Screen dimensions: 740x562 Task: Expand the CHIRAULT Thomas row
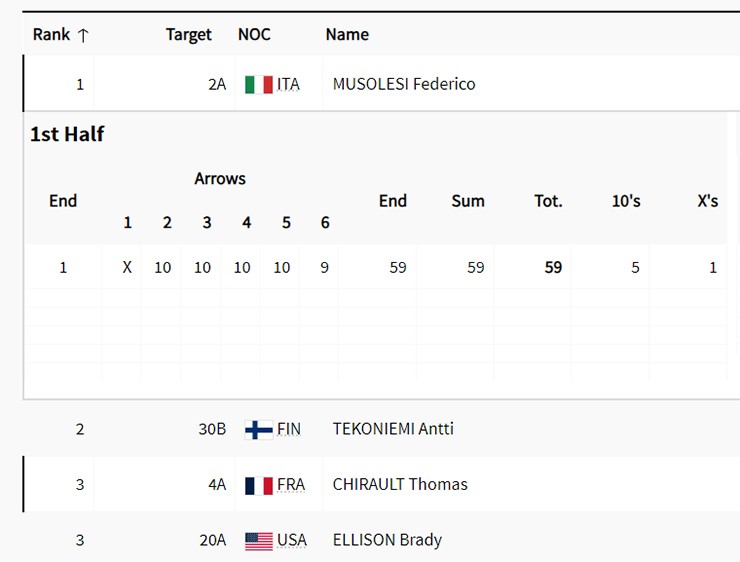click(400, 485)
